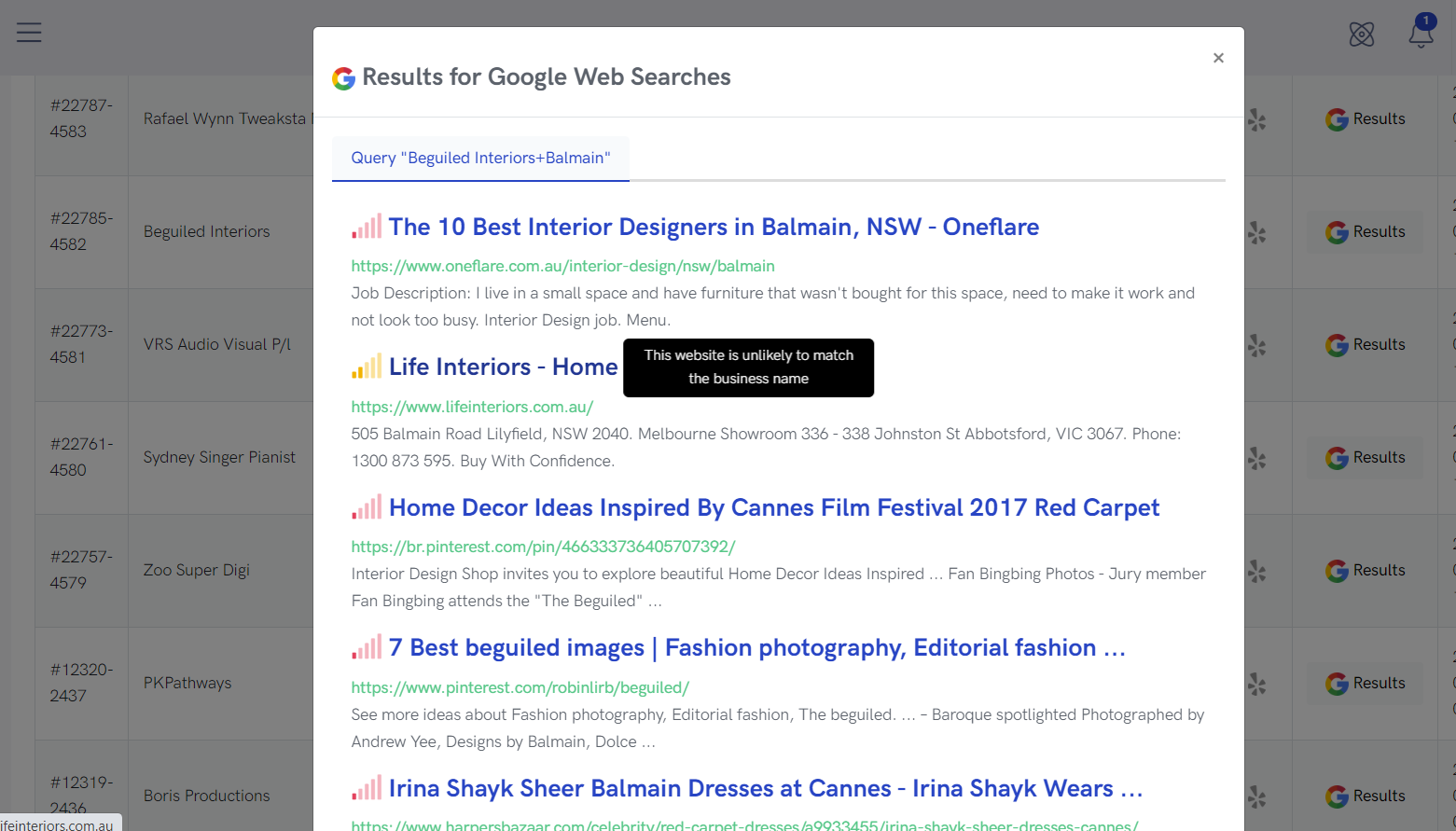Open Irina Shayk Sheer Balmain Dresses result
This screenshot has width=1456, height=831.
pos(766,788)
